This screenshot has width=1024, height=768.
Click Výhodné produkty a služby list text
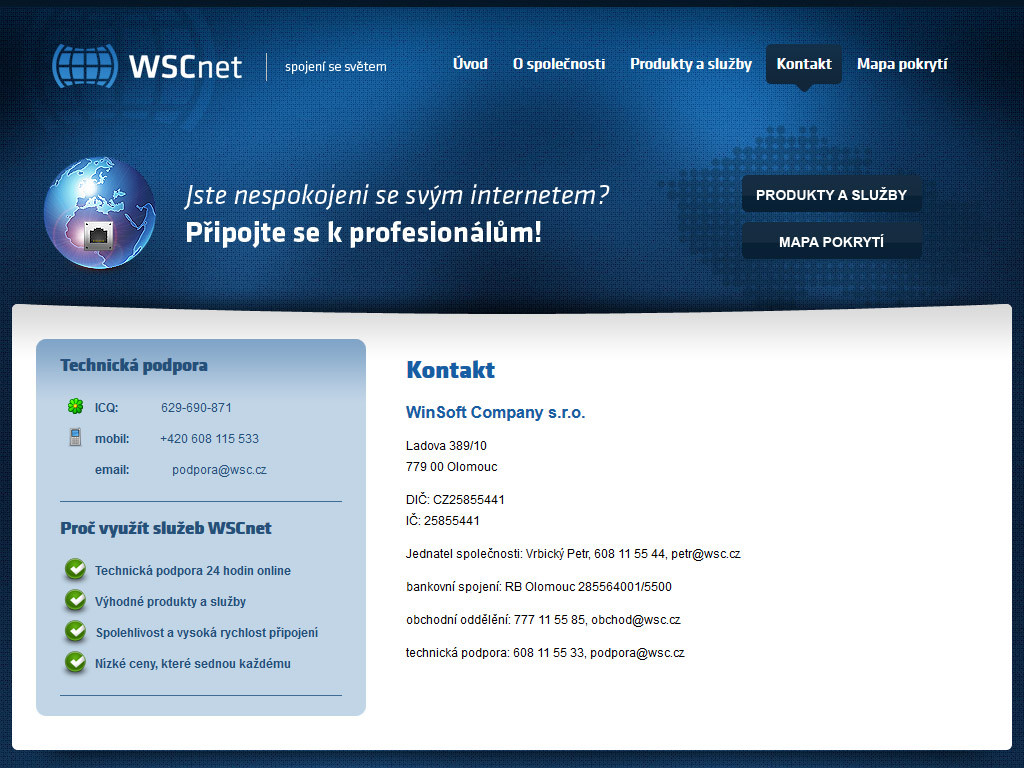pyautogui.click(x=170, y=601)
